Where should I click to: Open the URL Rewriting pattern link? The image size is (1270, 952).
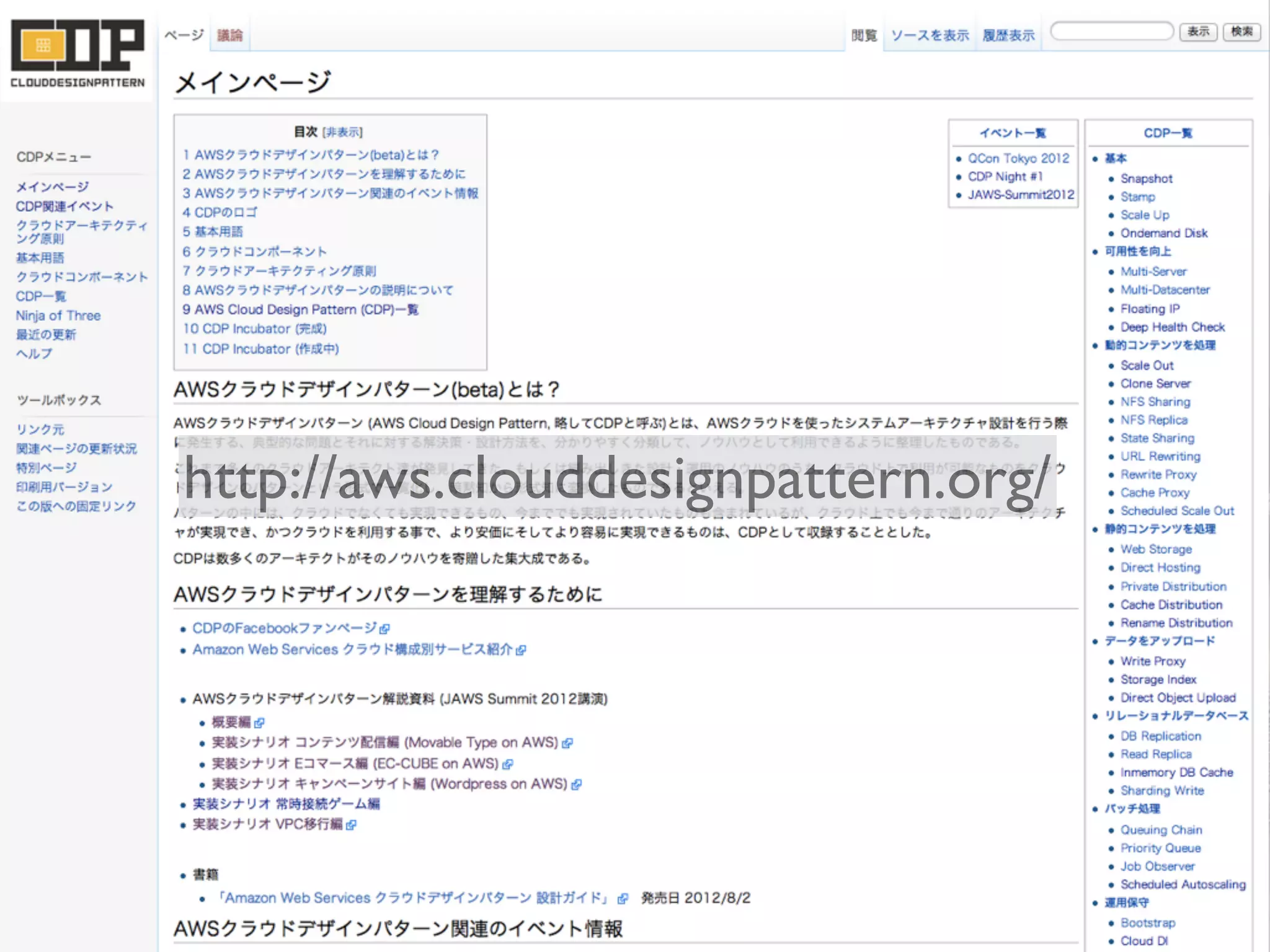pyautogui.click(x=1160, y=456)
